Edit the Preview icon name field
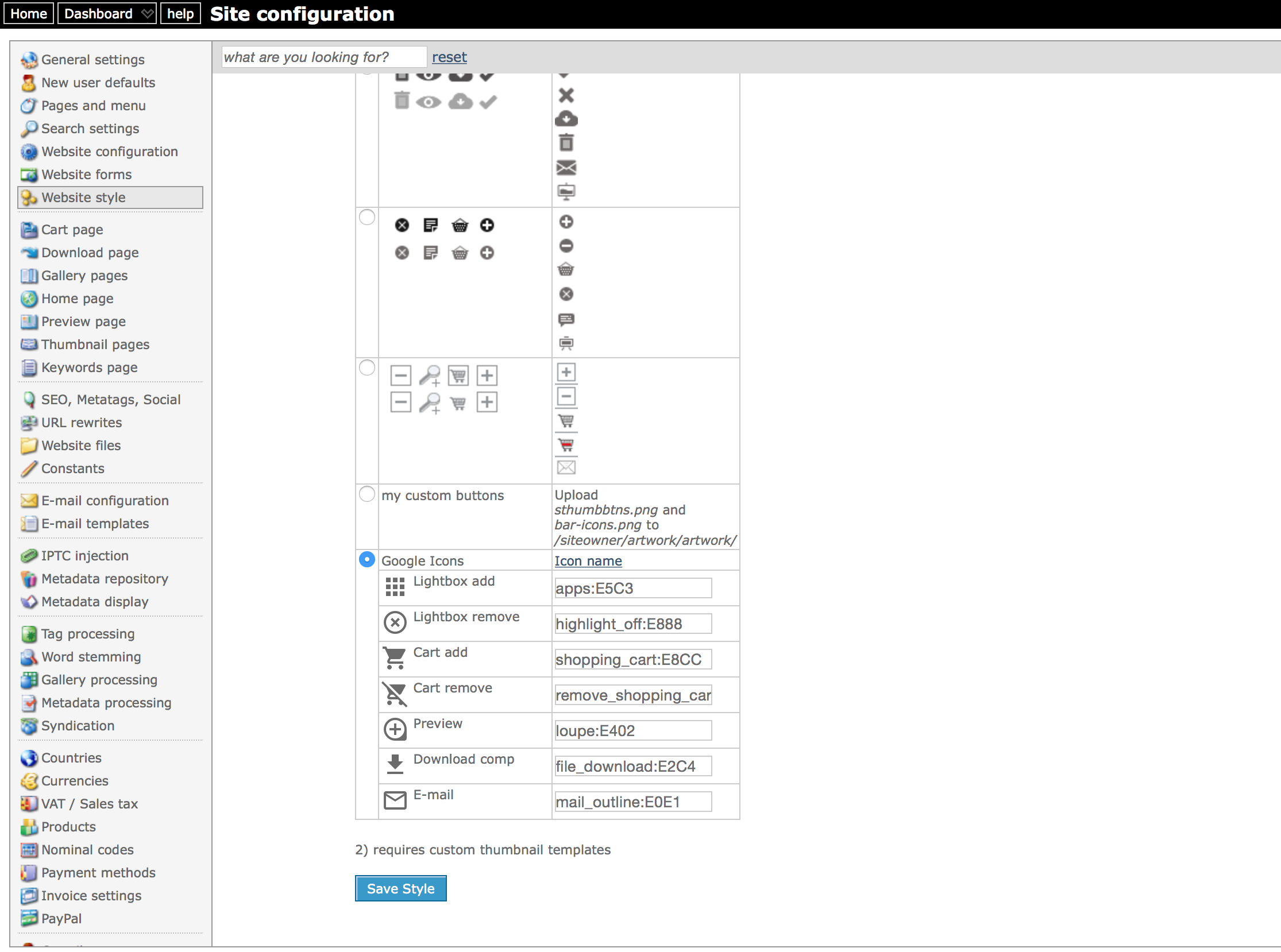This screenshot has width=1281, height=952. click(633, 731)
